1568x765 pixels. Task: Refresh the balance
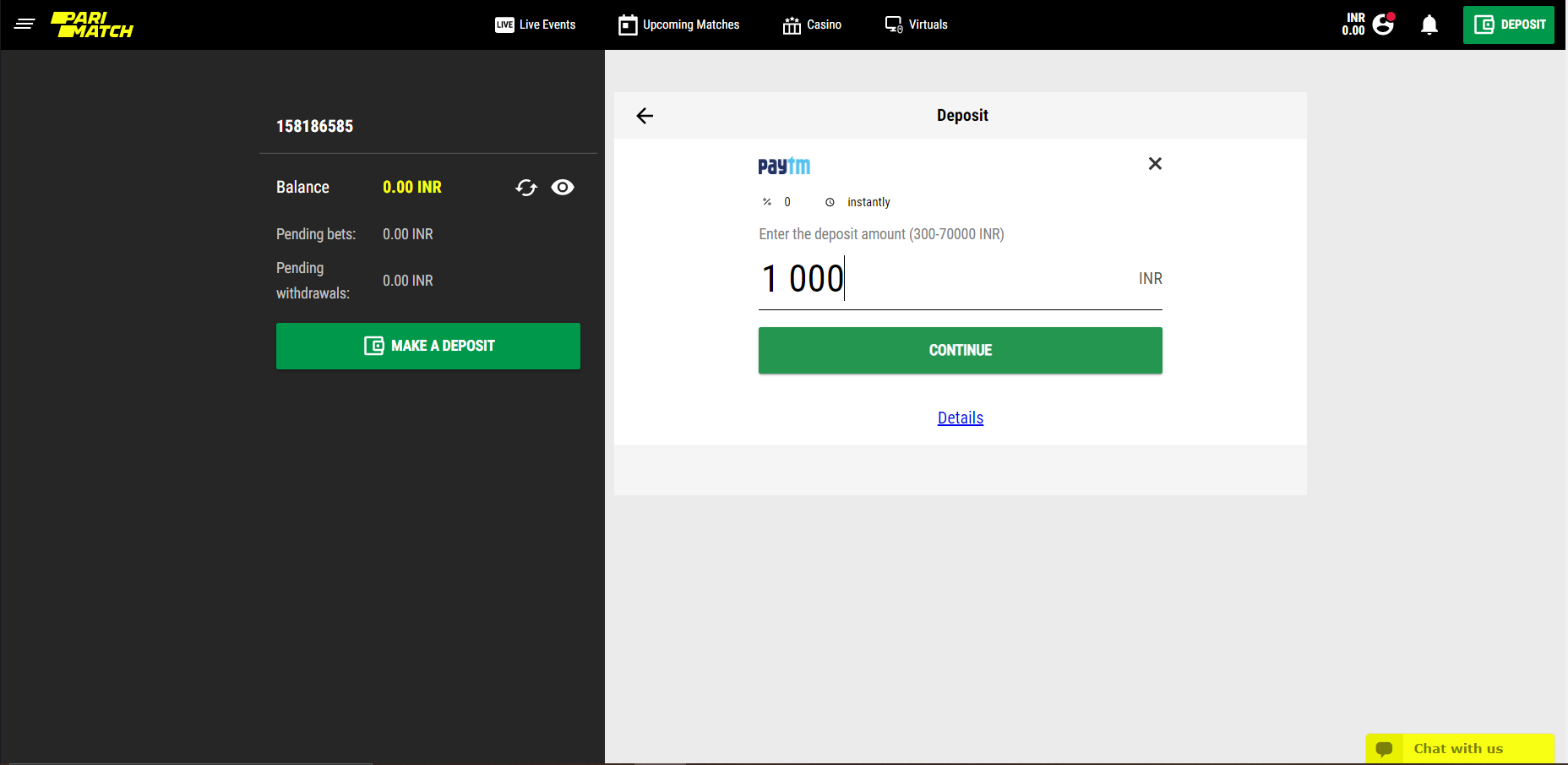point(526,188)
